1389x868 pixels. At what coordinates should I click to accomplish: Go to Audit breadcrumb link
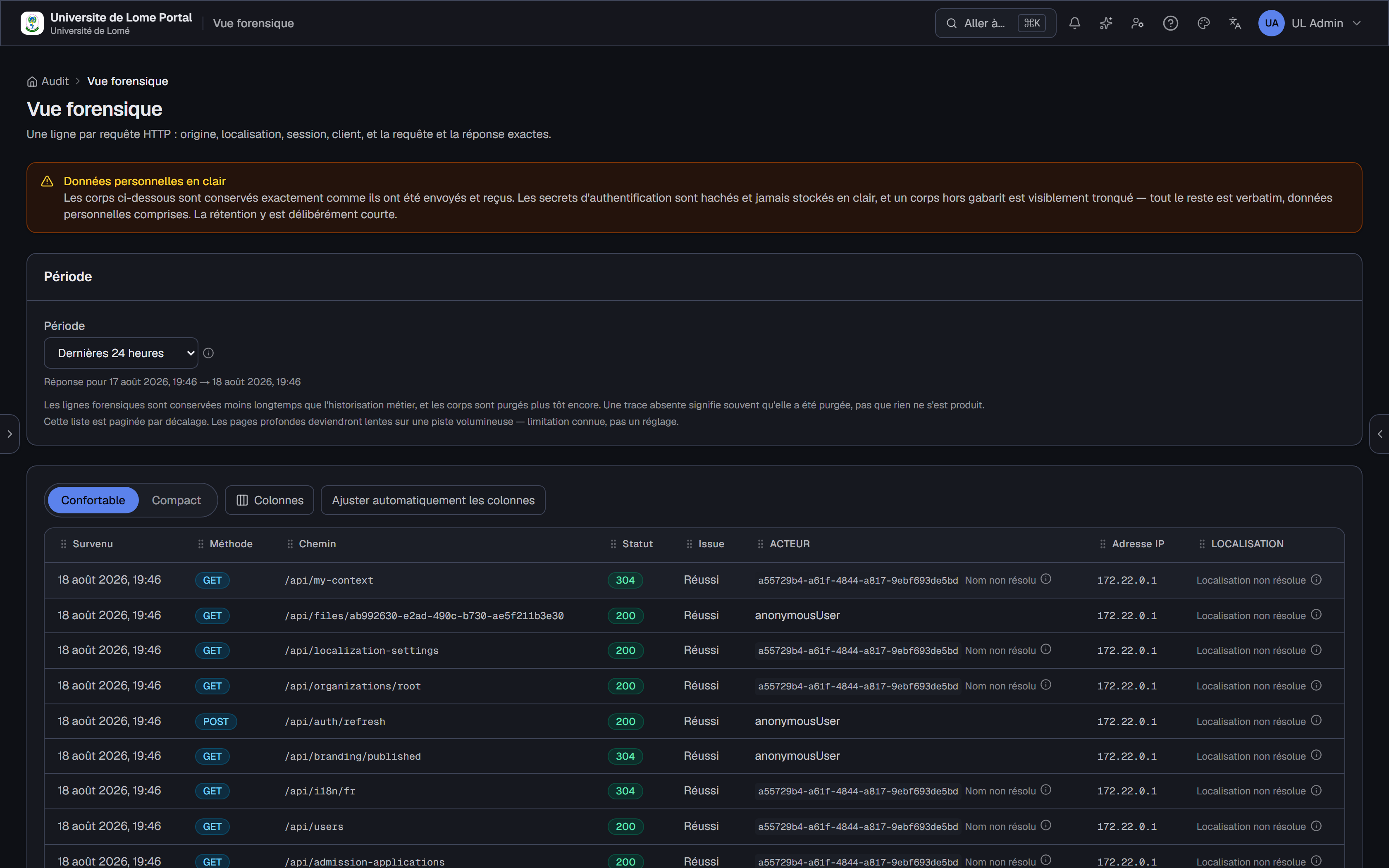click(55, 81)
